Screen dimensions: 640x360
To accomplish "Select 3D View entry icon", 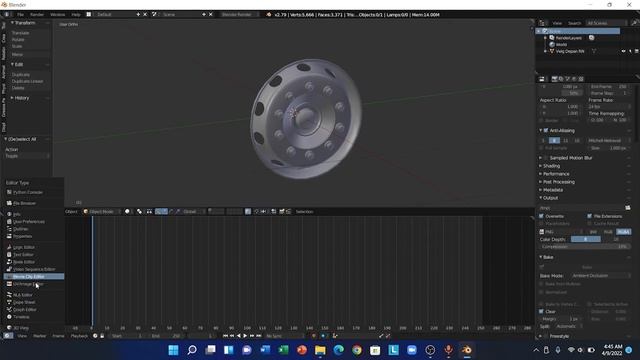I will (x=9, y=328).
